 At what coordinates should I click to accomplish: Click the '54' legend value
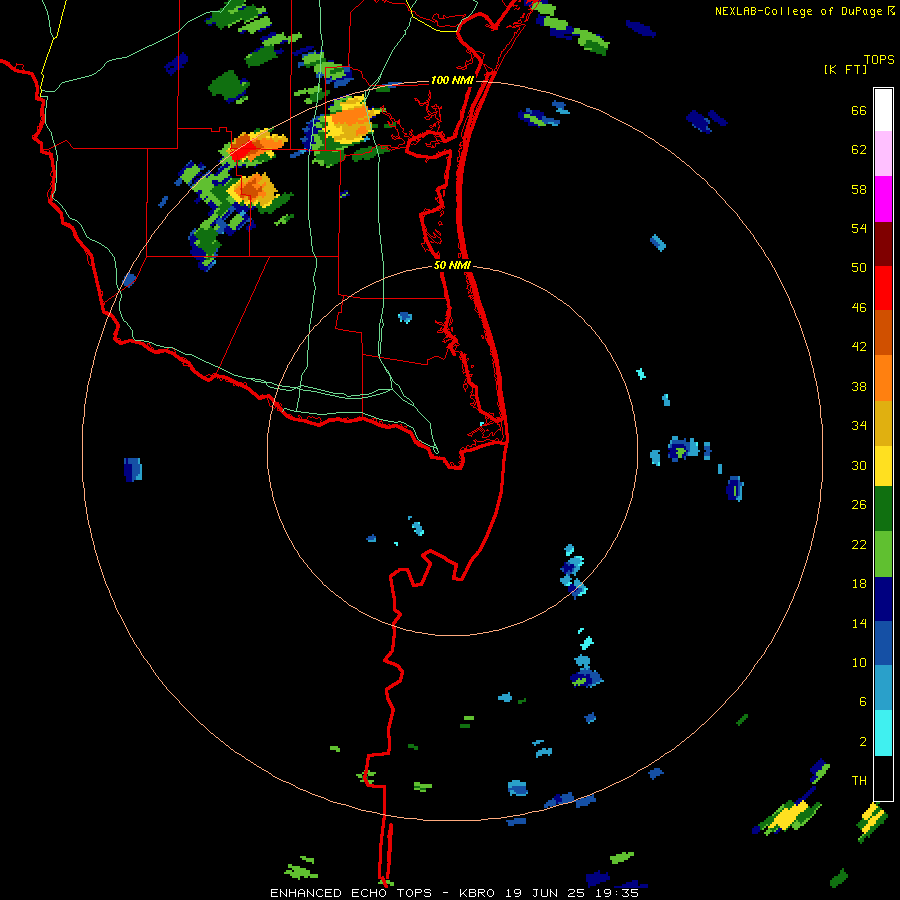pos(859,229)
